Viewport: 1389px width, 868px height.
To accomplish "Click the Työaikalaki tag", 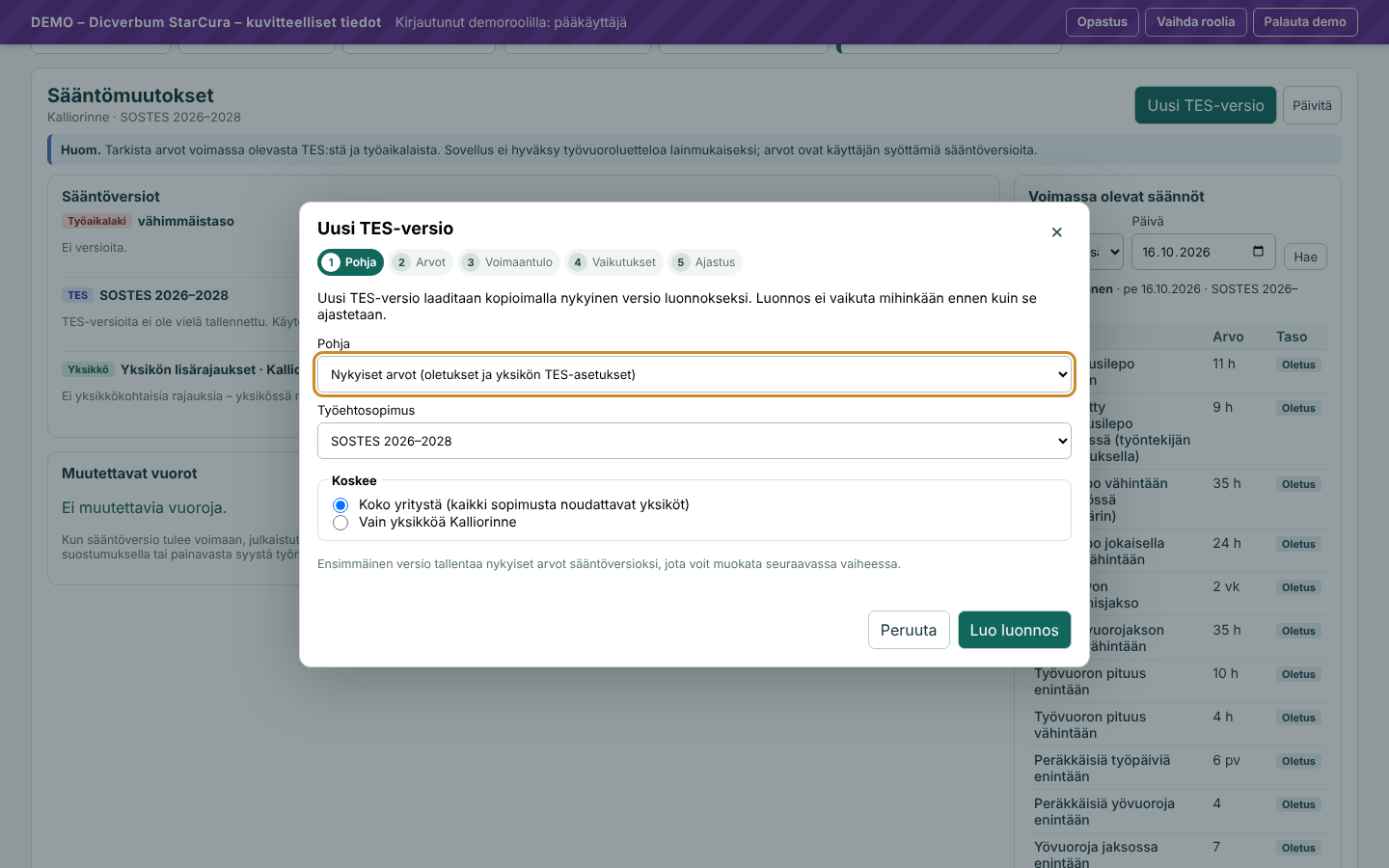I will 96,221.
